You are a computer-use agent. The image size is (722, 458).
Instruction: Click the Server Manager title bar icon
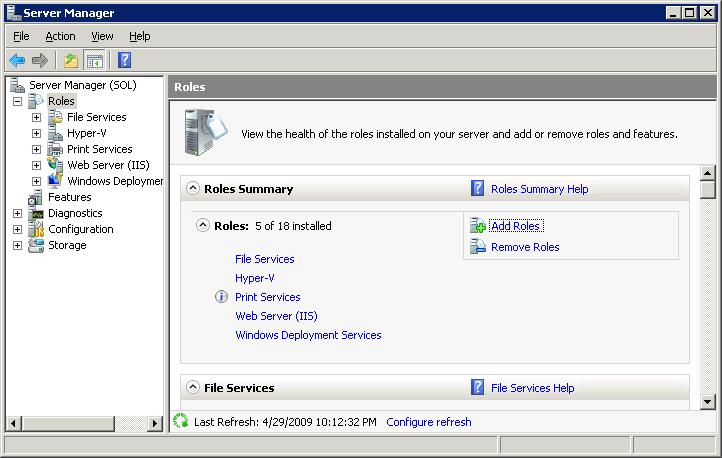[14, 12]
